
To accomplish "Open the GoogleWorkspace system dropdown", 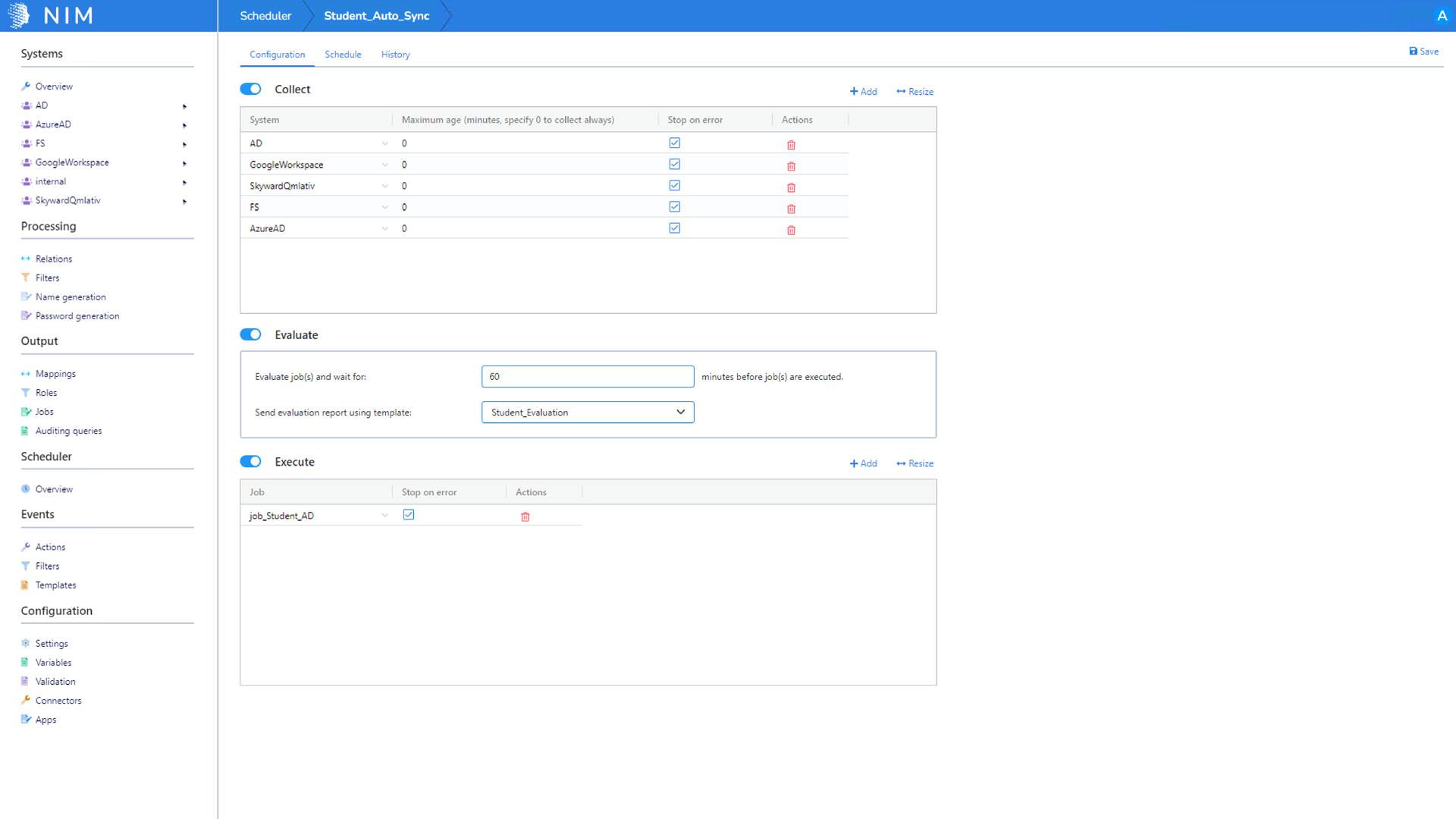I will (384, 165).
